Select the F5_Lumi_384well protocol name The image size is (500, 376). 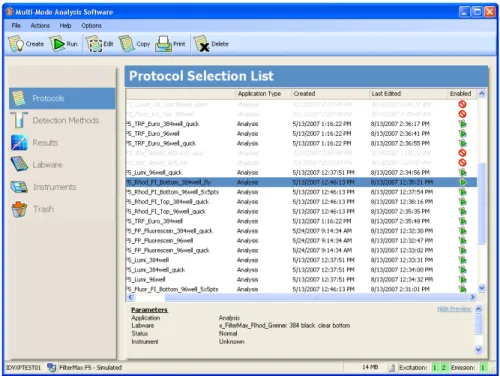click(x=147, y=260)
